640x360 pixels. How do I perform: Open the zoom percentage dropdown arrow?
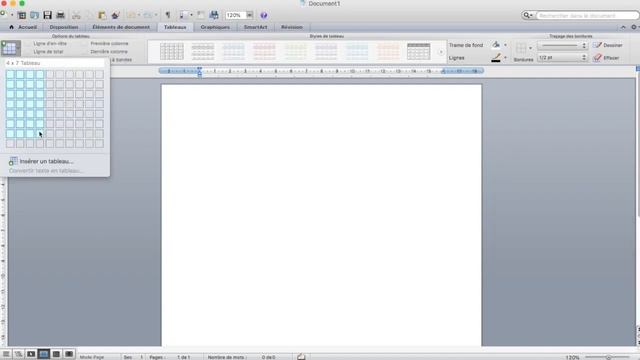pos(249,15)
